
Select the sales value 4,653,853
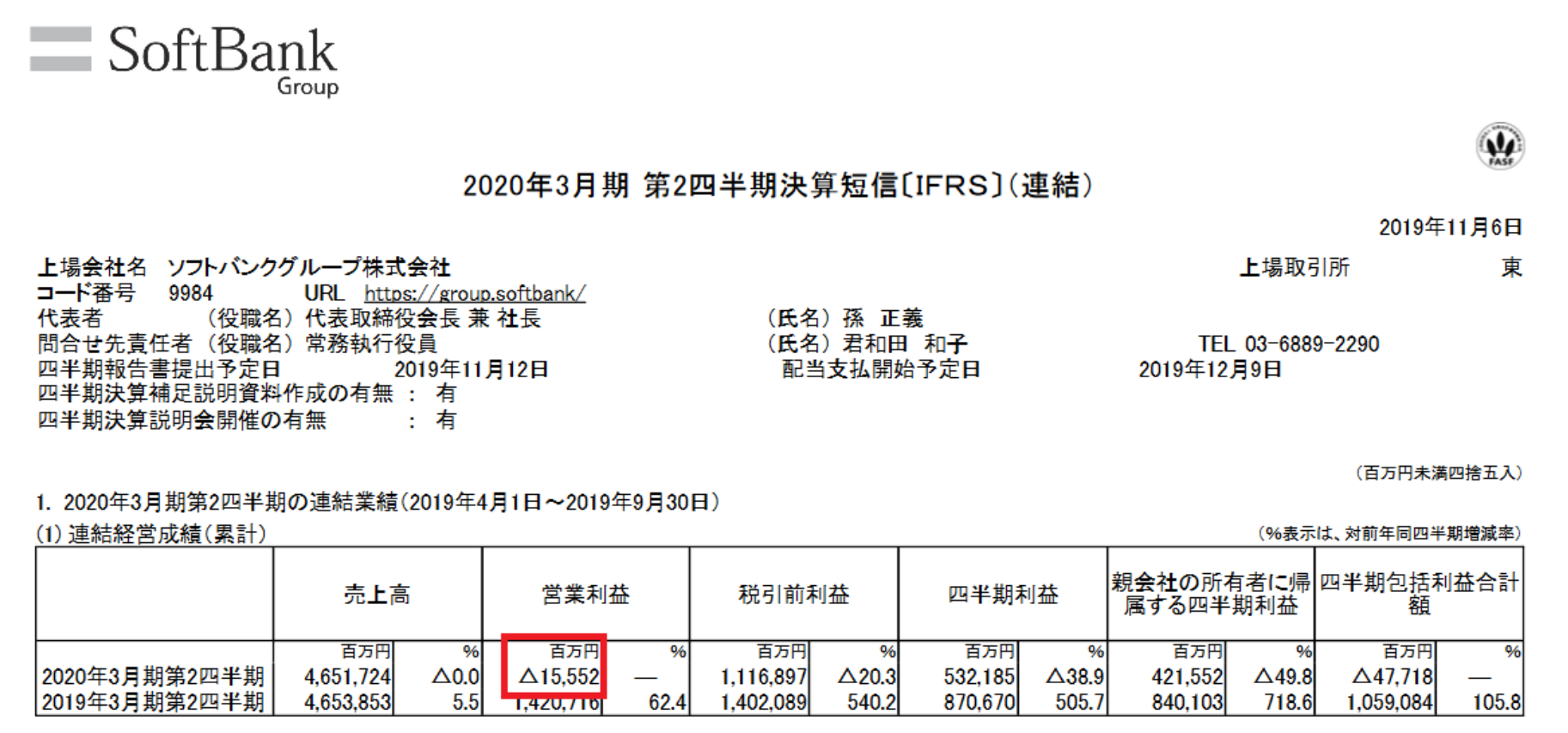point(347,703)
